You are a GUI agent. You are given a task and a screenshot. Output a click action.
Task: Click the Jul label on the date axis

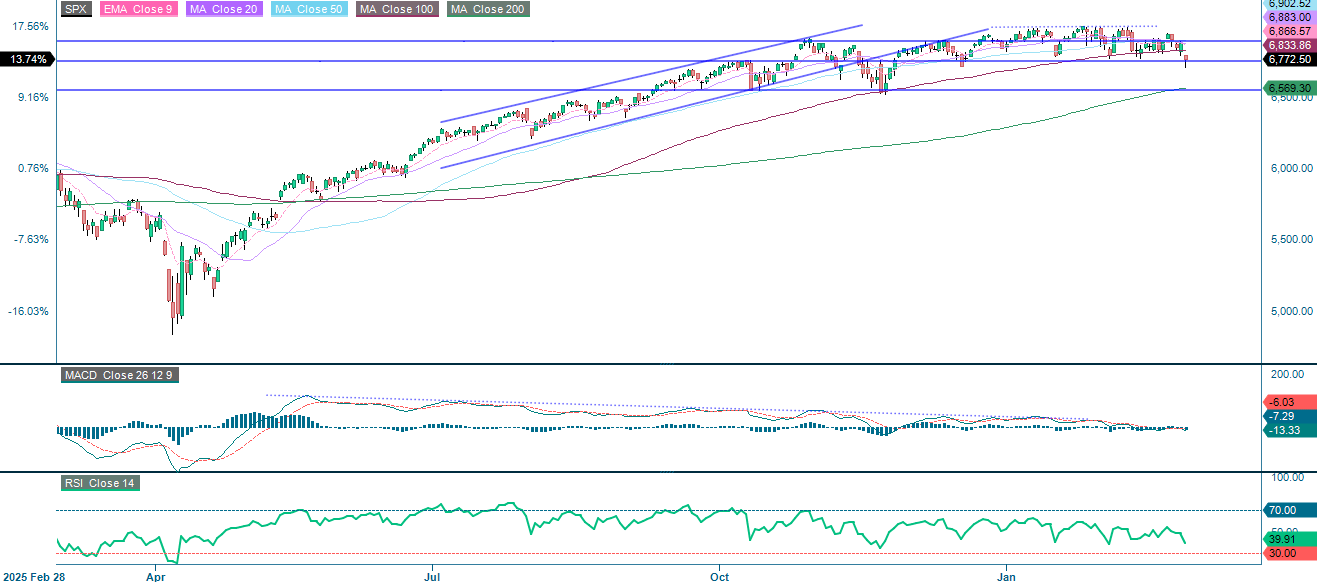pos(433,576)
